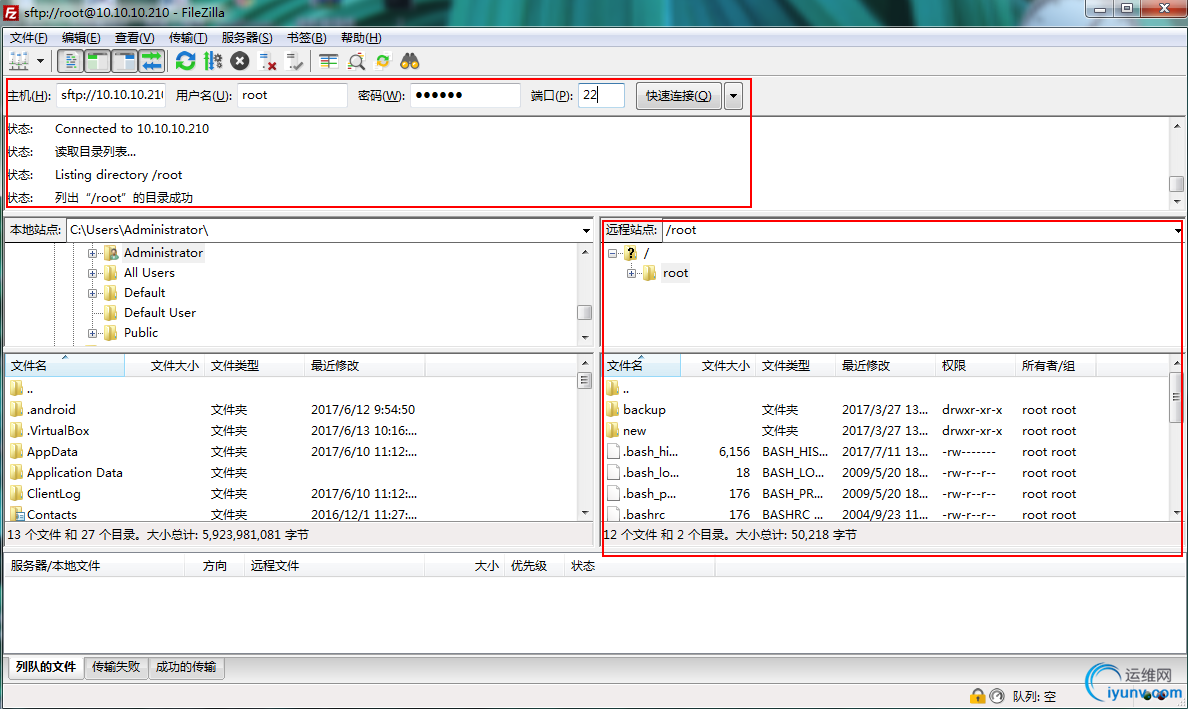The height and width of the screenshot is (709, 1188).
Task: Click the 快速连接(Q) button
Action: coord(679,96)
